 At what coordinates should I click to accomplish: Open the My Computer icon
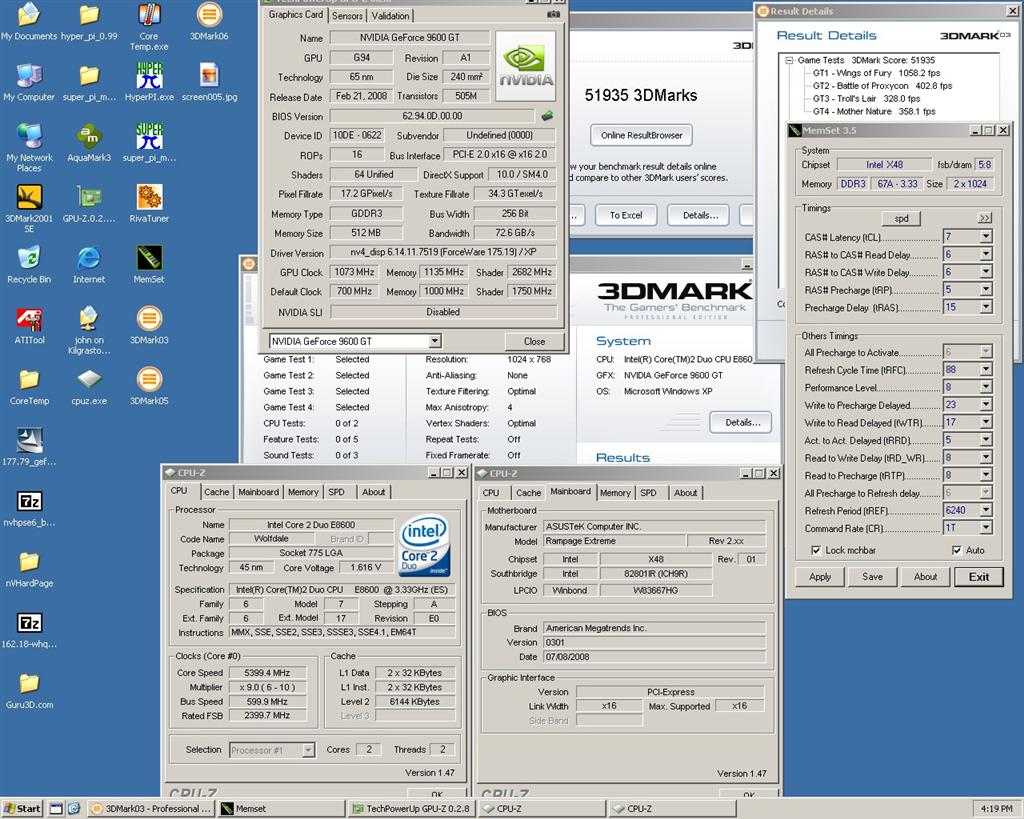[x=29, y=82]
